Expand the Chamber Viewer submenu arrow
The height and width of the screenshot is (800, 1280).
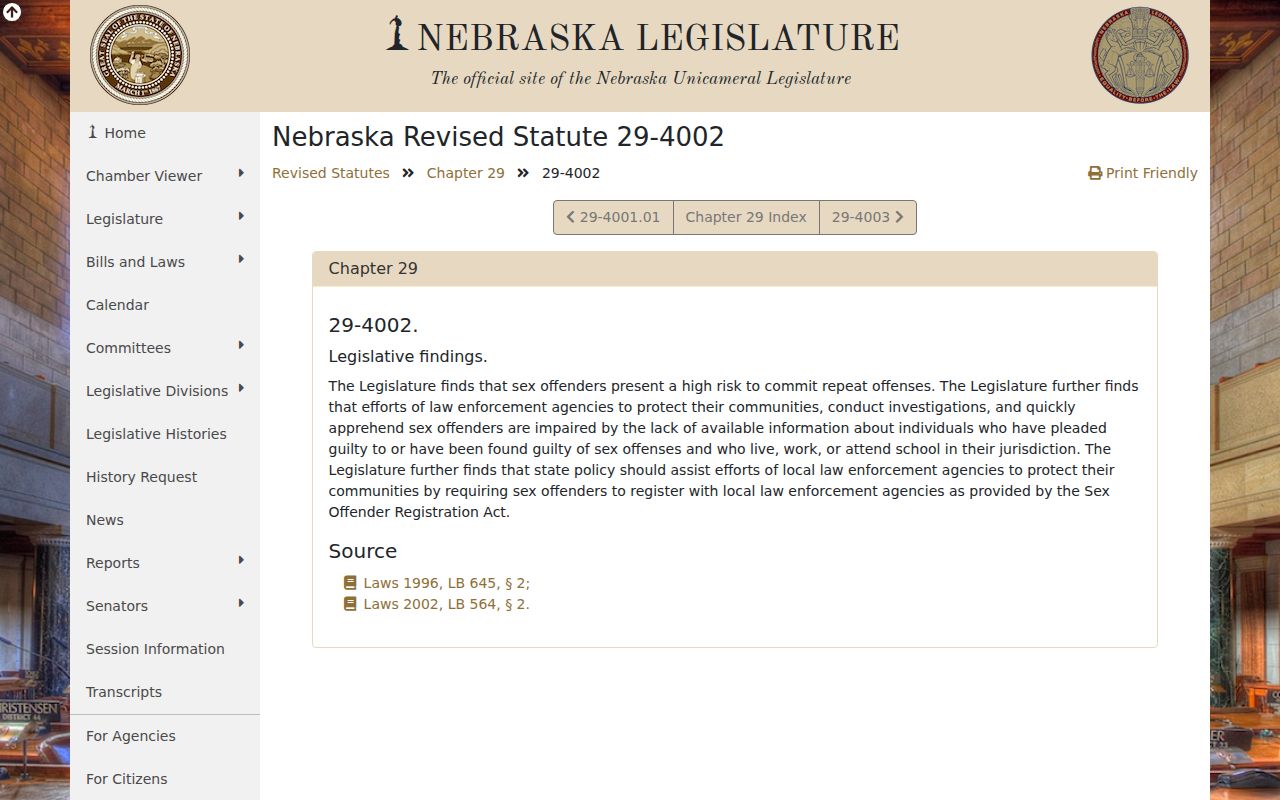coord(241,174)
